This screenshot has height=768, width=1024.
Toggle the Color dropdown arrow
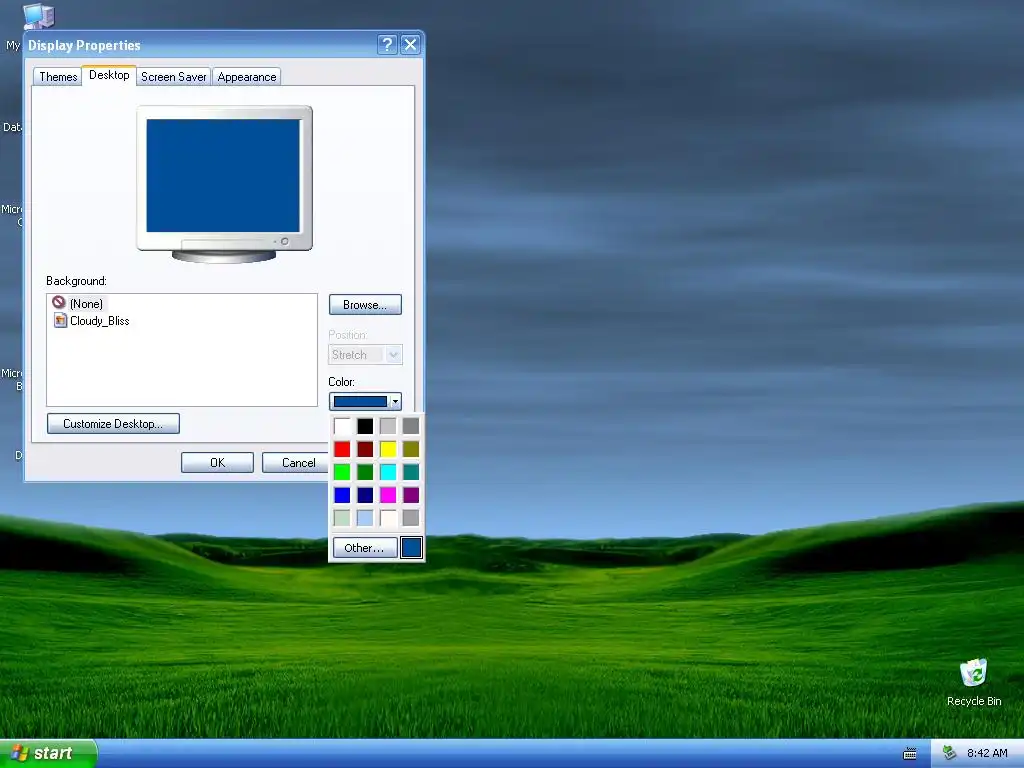tap(394, 402)
